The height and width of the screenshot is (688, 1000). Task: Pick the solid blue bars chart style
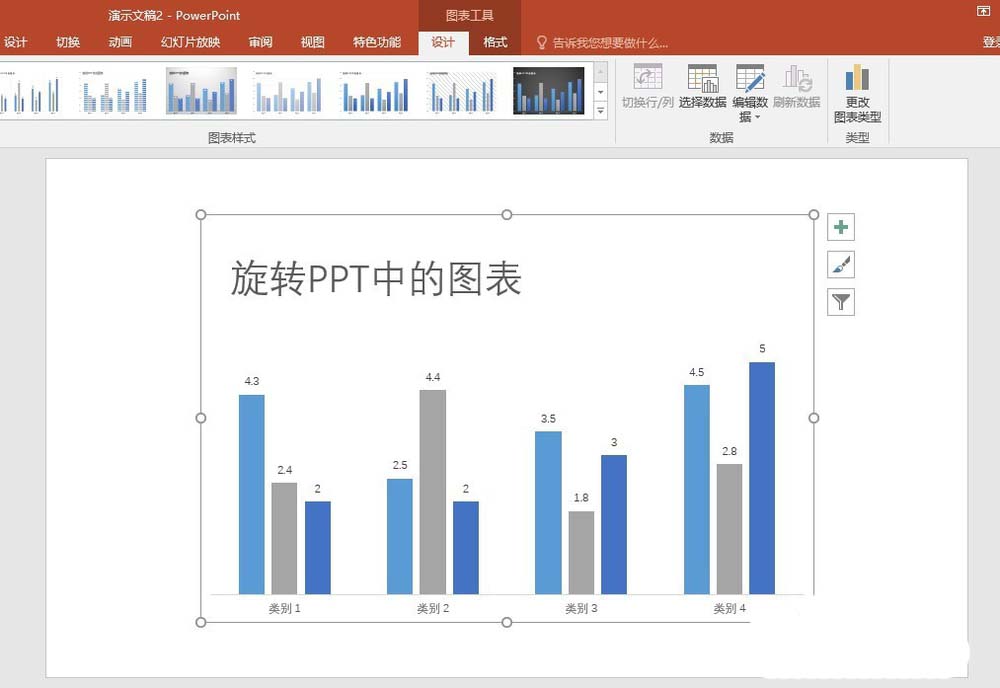pyautogui.click(x=375, y=91)
